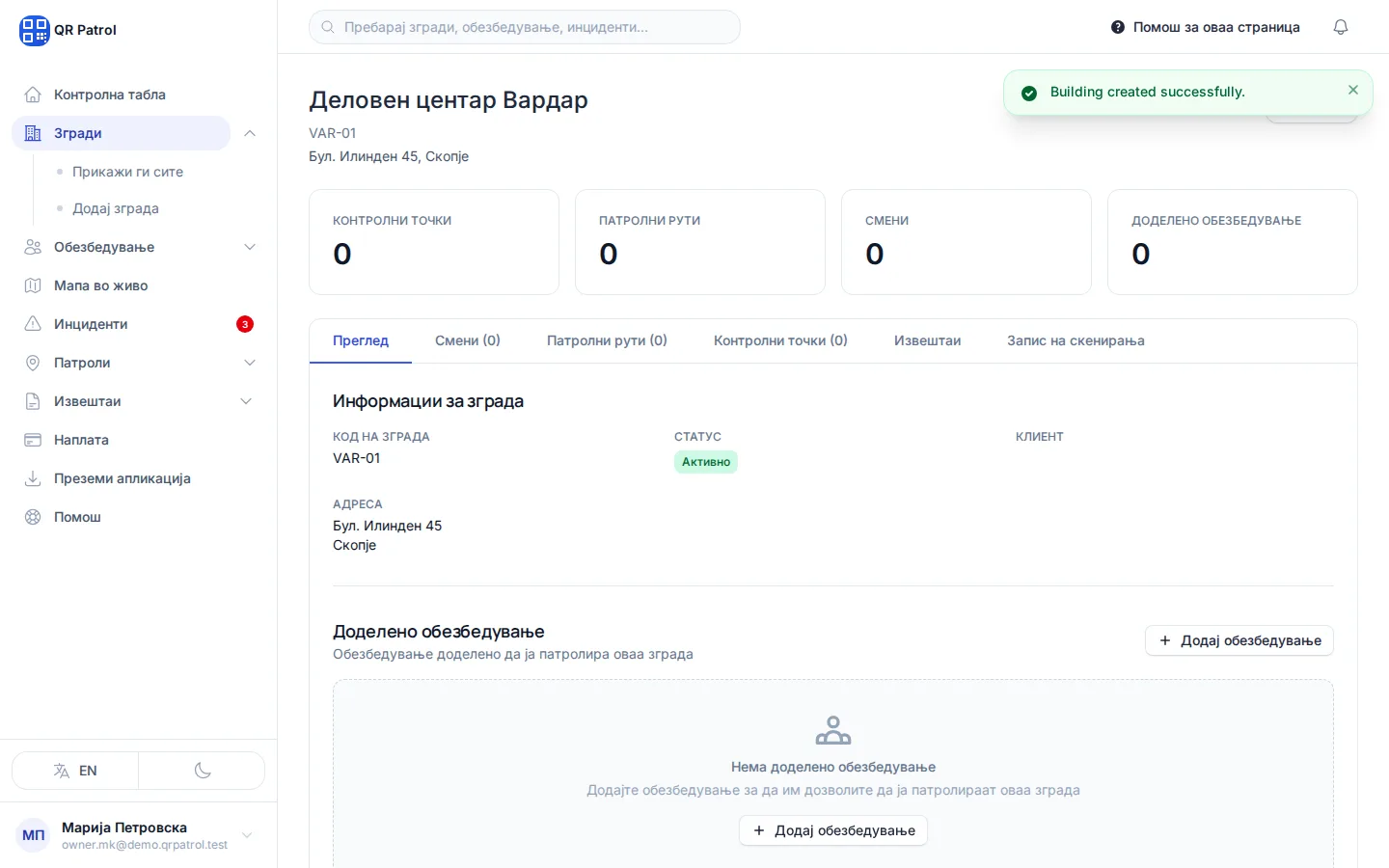Image resolution: width=1389 pixels, height=868 pixels.
Task: Click the Инциденти red badge 3
Action: pyautogui.click(x=245, y=324)
